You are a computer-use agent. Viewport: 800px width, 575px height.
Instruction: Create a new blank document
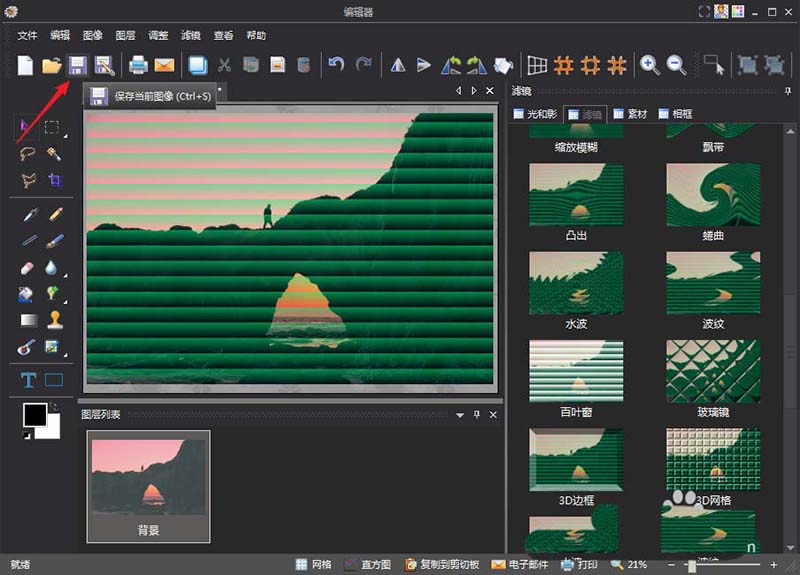(25, 65)
